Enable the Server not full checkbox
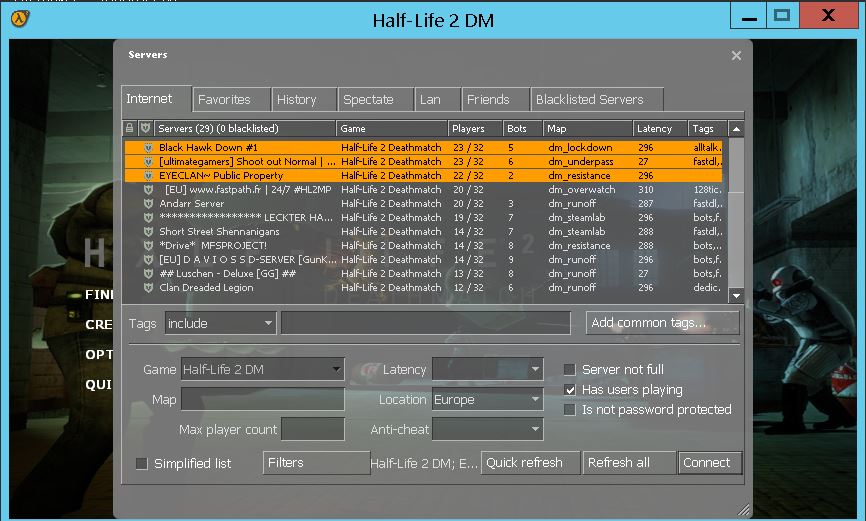 (x=570, y=369)
